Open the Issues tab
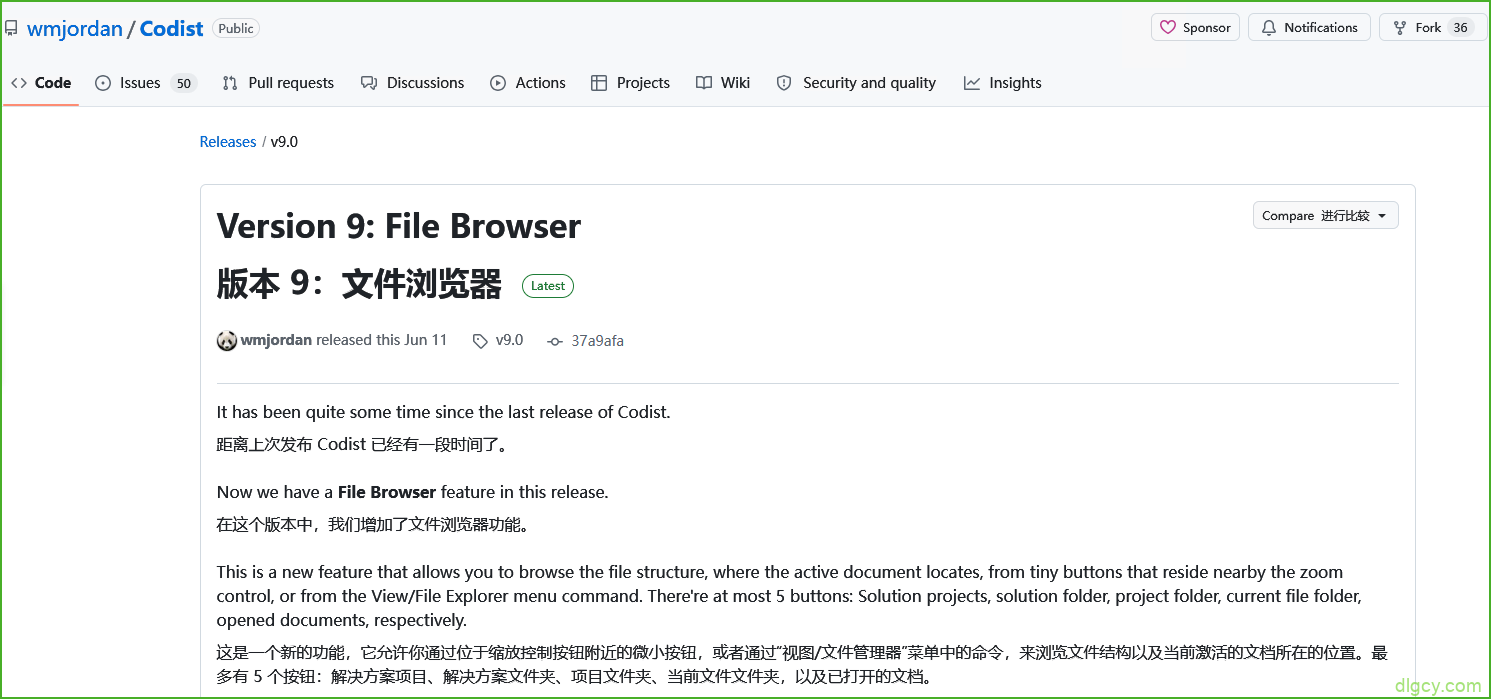1491x699 pixels. pos(145,83)
